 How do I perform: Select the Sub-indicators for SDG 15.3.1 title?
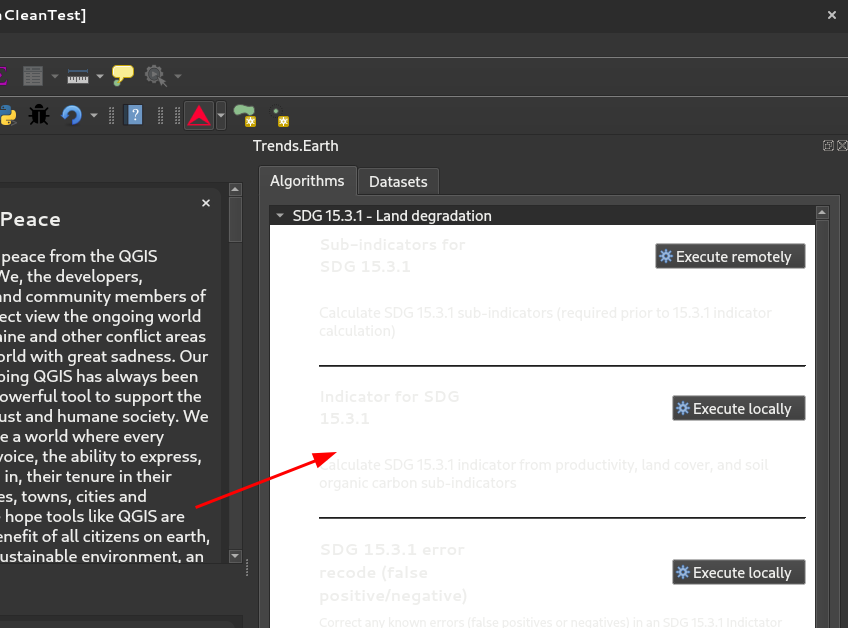click(392, 255)
